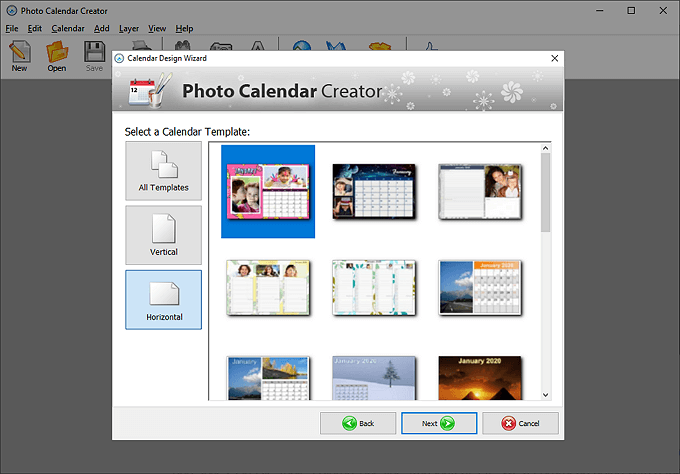Cancel the Calendar Design Wizard
This screenshot has width=680, height=474.
tap(520, 423)
